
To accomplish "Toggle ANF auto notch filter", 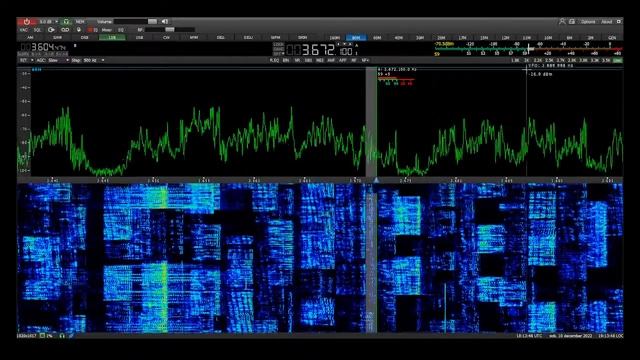I will click(x=331, y=60).
